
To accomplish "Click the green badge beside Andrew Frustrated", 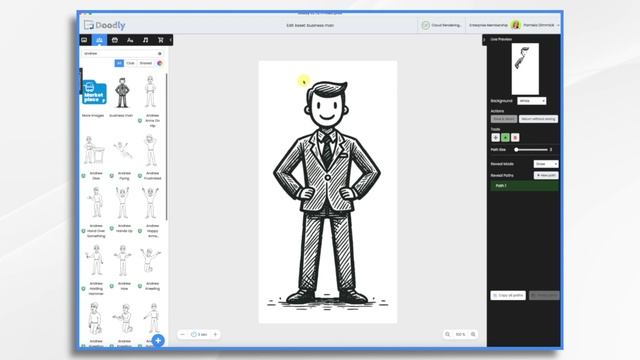I will click(x=140, y=176).
